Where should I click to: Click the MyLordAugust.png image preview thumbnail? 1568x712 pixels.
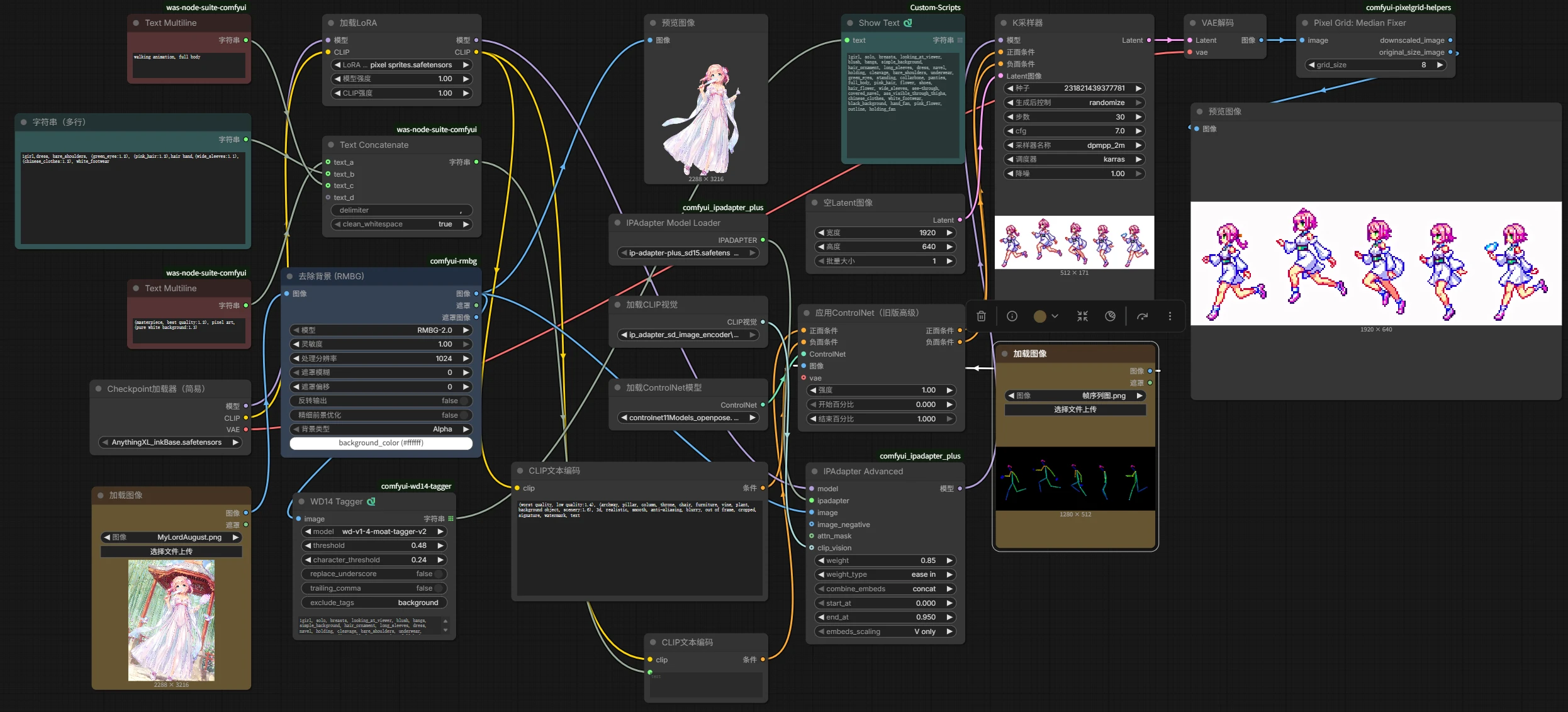click(171, 620)
